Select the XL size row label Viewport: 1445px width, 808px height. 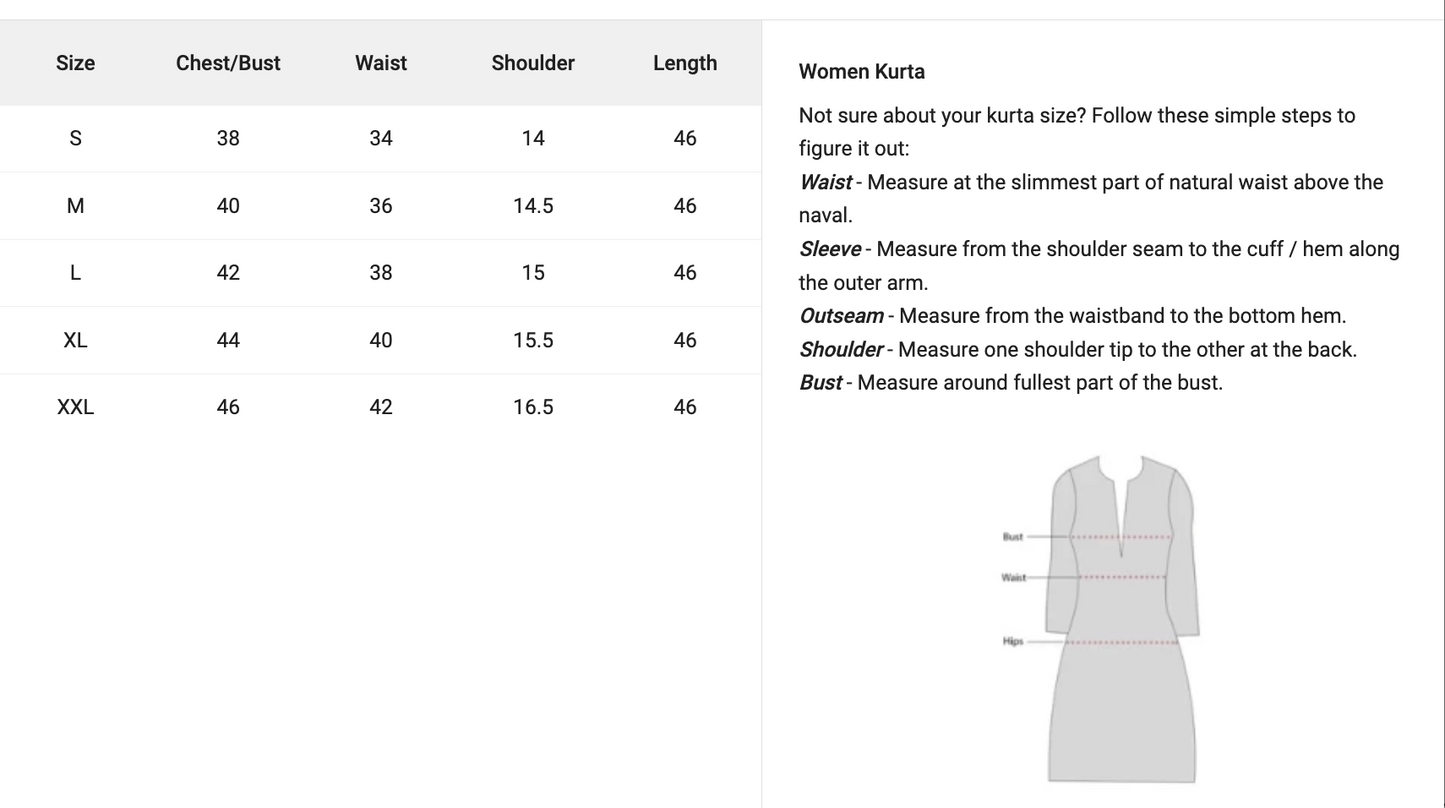pos(75,340)
